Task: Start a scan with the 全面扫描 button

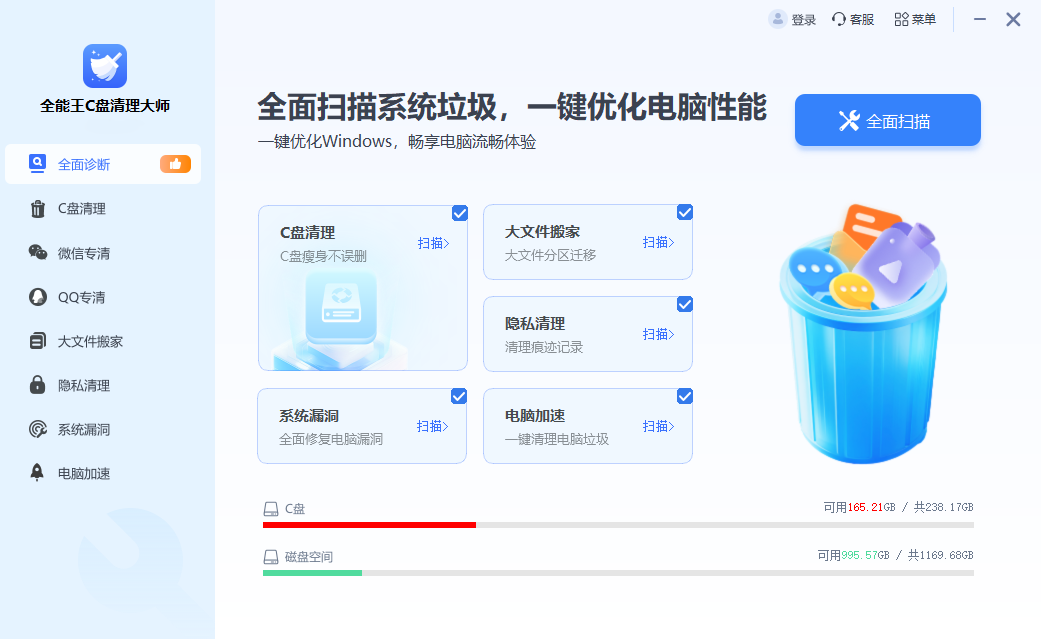Action: pos(887,119)
